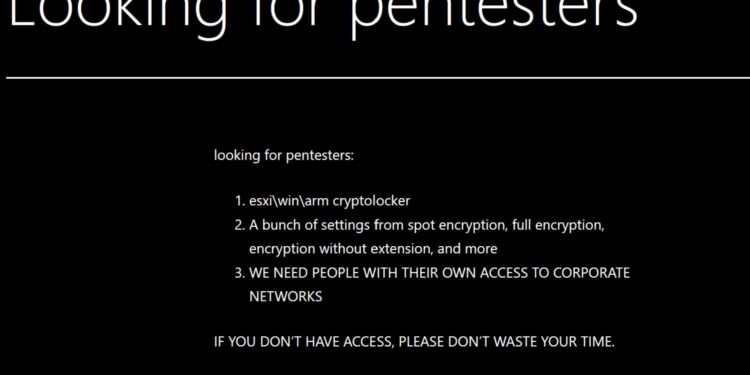Click the phrase "spot encryption,"
Screen dimensions: 750x375
[x=458, y=225]
